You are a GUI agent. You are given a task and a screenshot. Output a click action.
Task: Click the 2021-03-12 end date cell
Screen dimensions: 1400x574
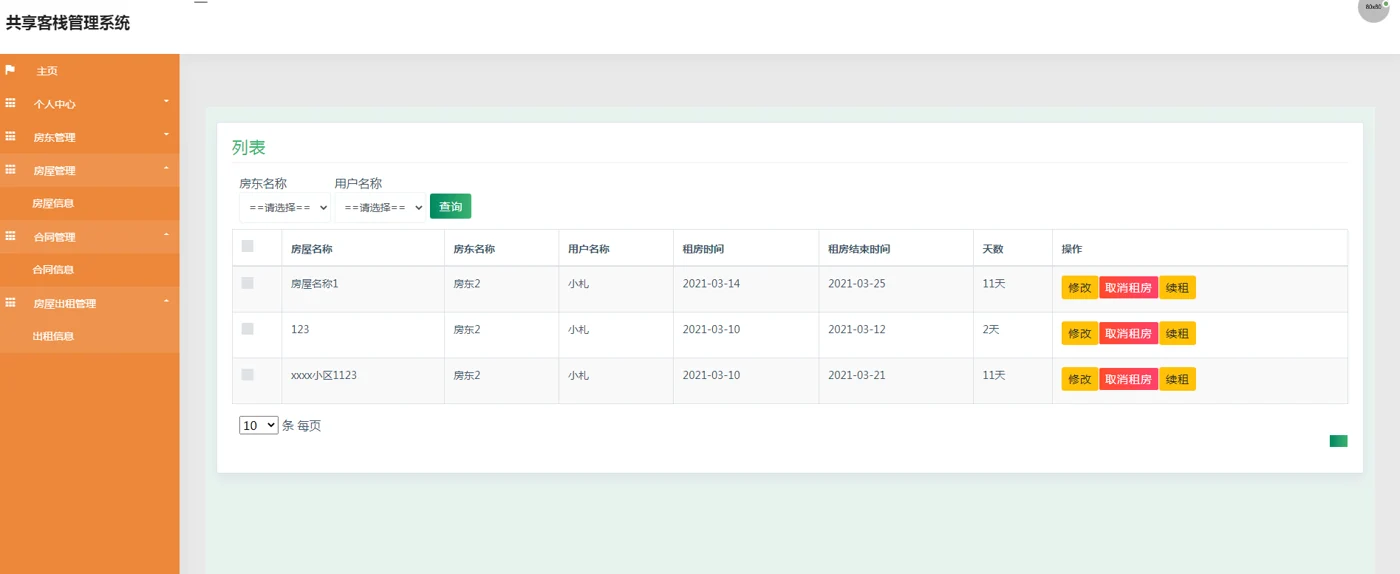click(857, 330)
